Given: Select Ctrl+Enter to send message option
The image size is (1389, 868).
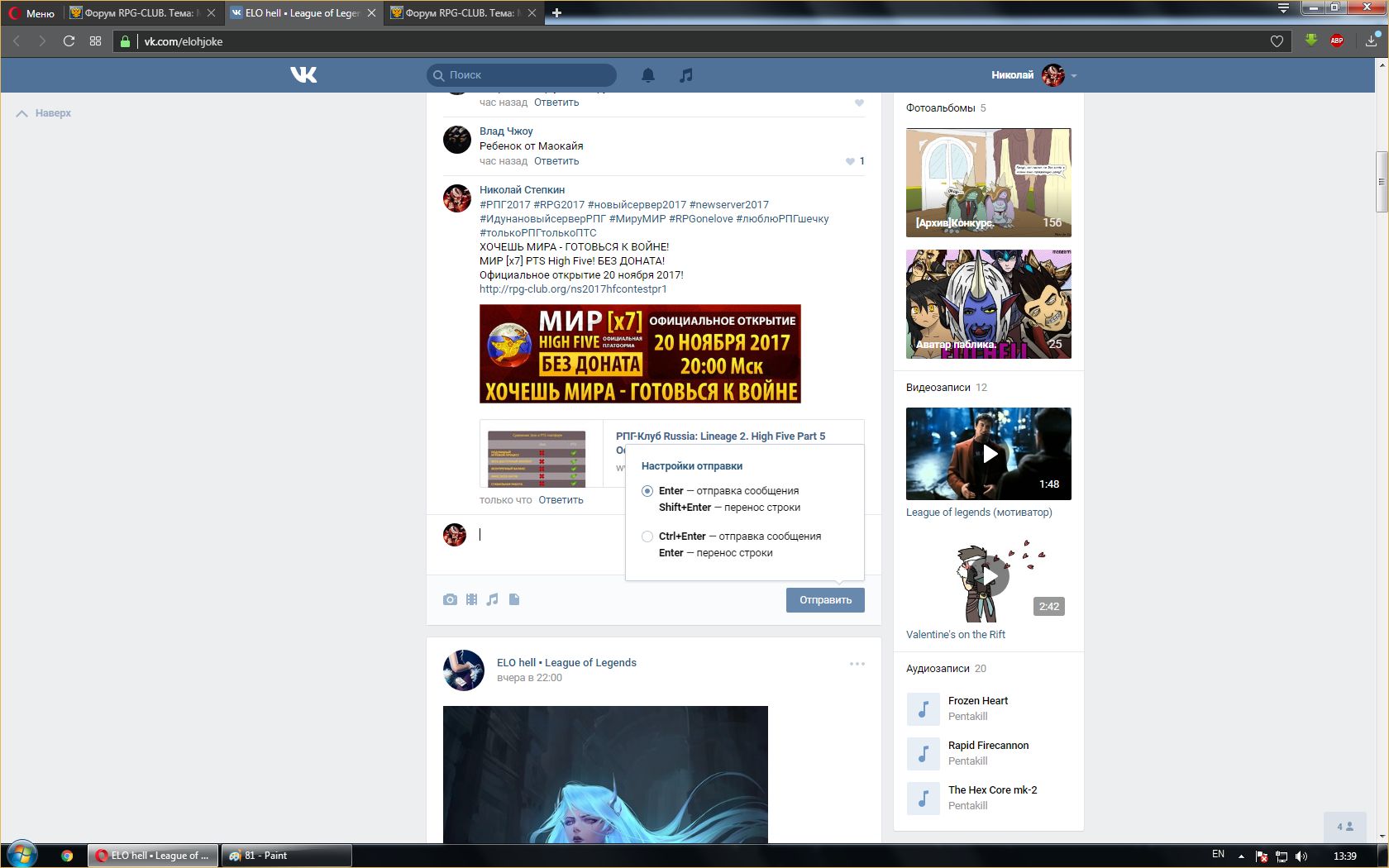Looking at the screenshot, I should 647,537.
